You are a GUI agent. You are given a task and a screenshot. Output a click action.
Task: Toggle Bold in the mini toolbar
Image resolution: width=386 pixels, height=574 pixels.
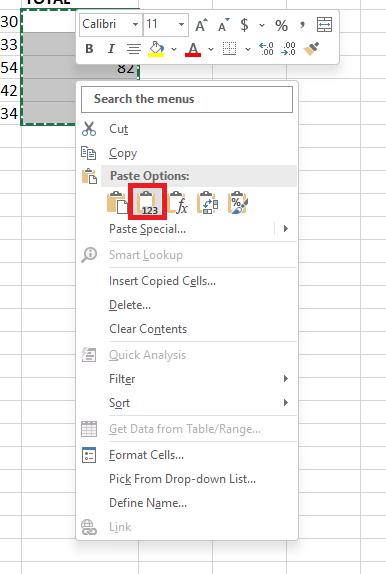tap(89, 49)
